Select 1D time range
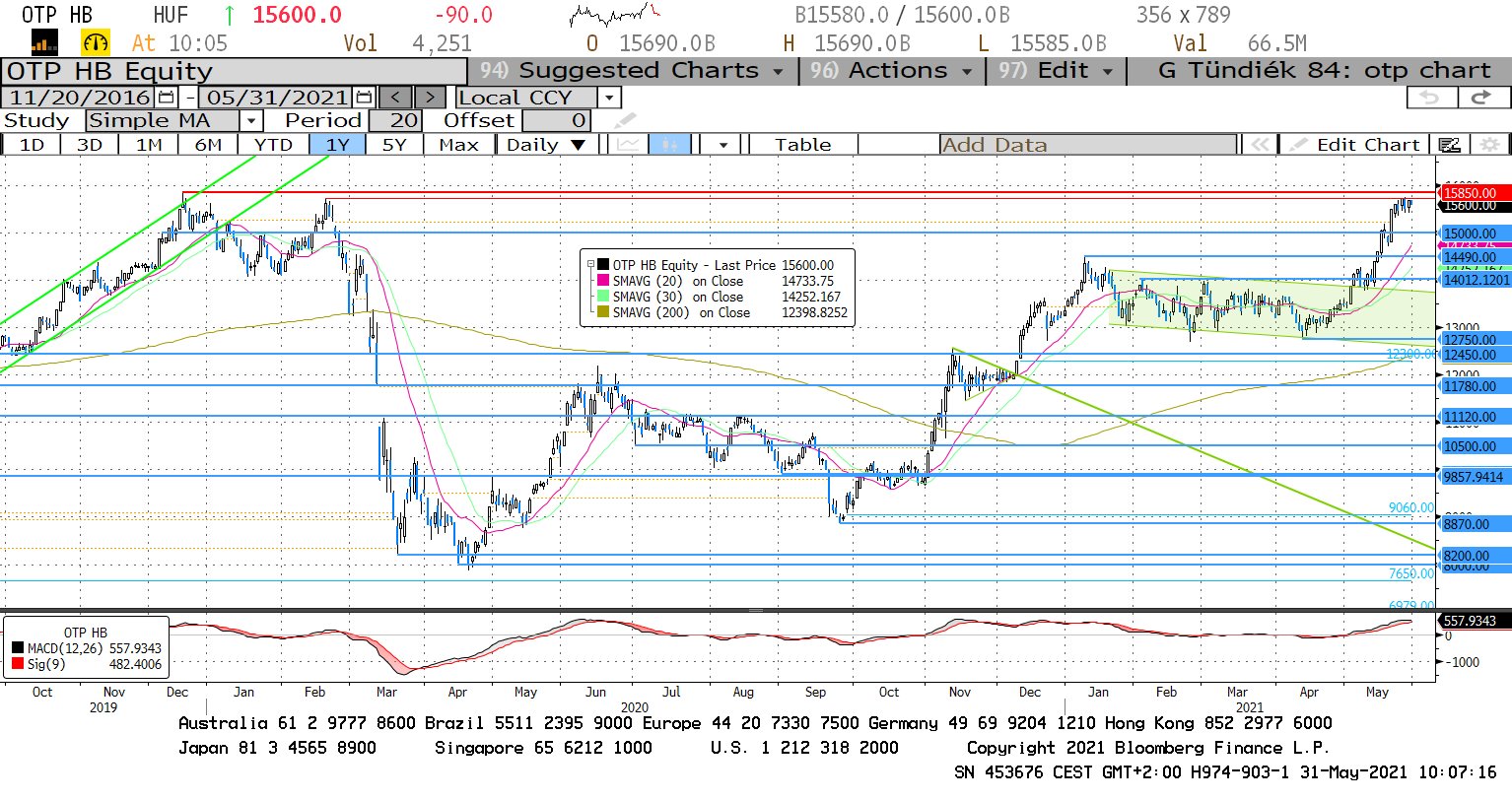Screen dimensions: 1512x801 point(32,145)
